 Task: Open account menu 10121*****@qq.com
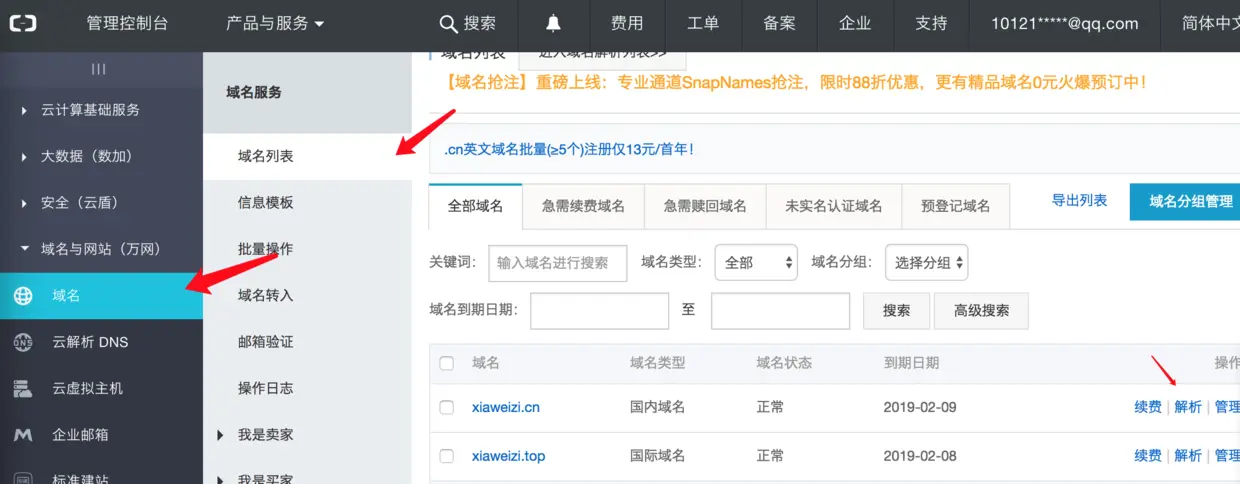1065,23
